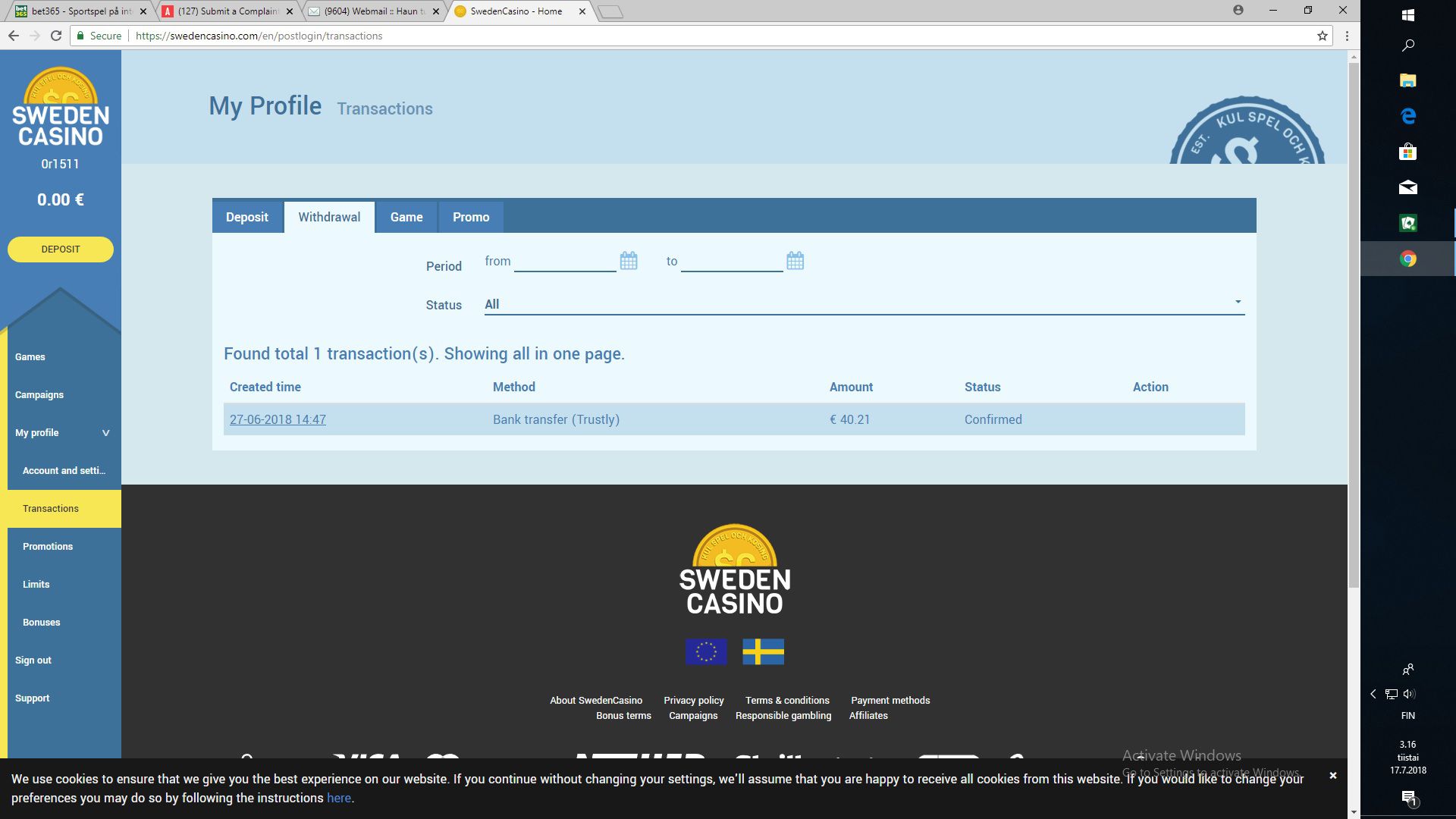
Task: Open the Privacy policy footer link
Action: 694,700
